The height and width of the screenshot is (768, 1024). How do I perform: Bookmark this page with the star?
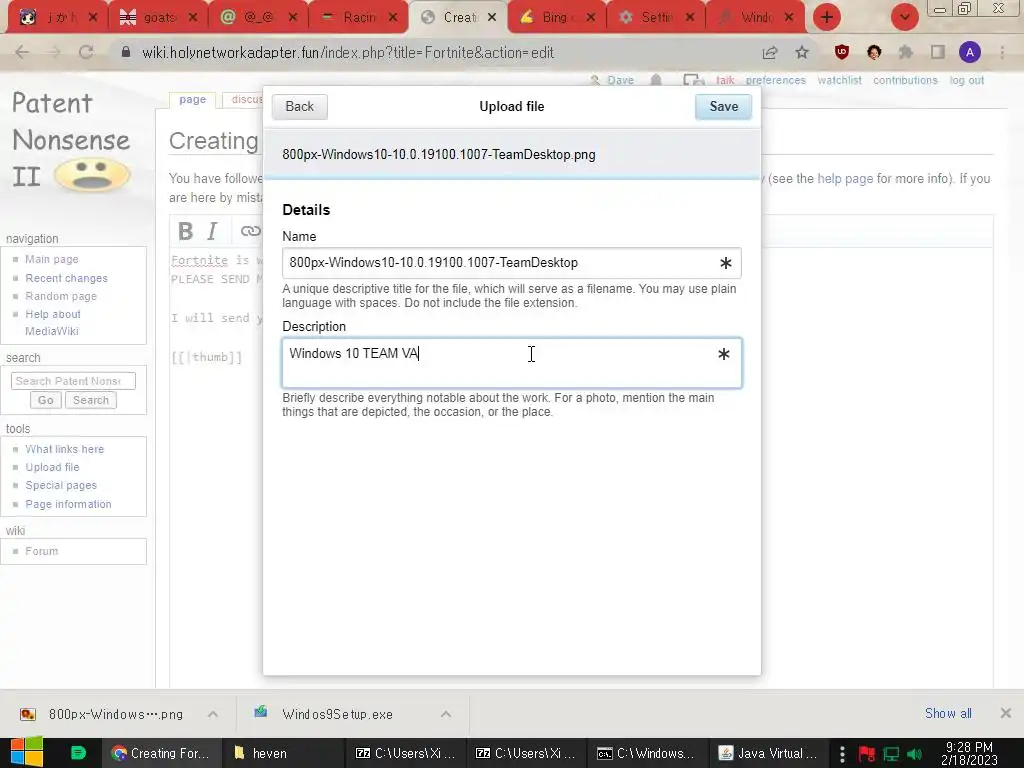802,52
